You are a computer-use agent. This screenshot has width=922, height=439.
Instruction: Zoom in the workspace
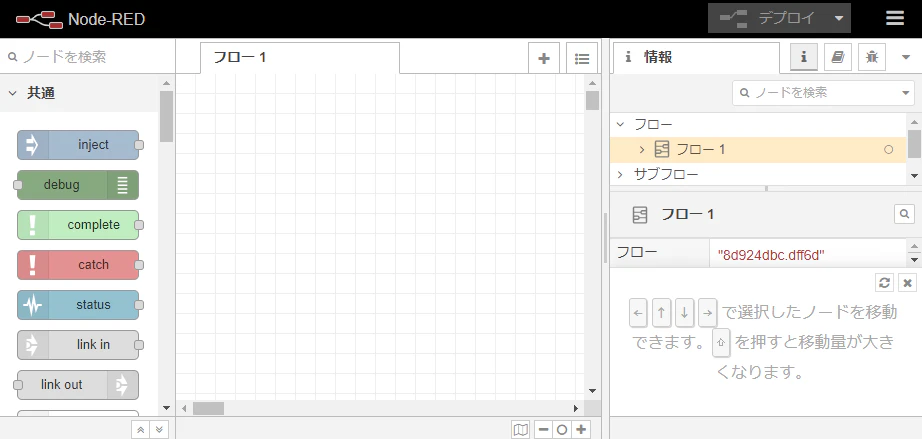click(x=581, y=430)
